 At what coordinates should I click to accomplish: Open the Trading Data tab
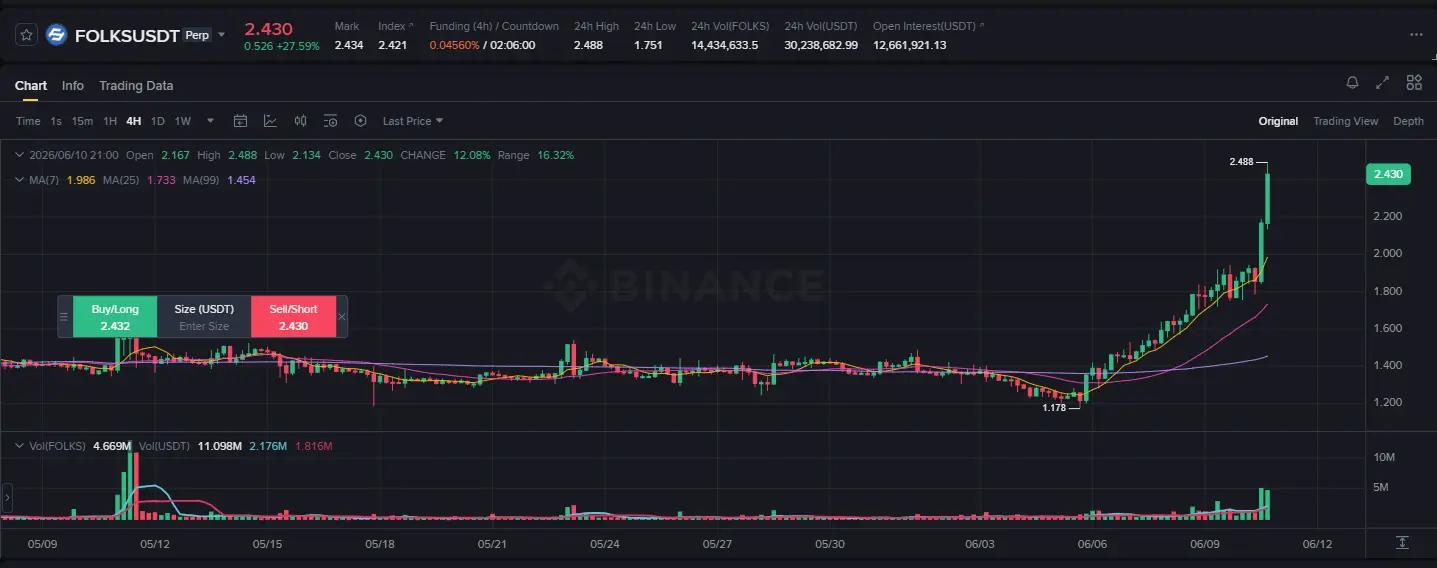[136, 86]
